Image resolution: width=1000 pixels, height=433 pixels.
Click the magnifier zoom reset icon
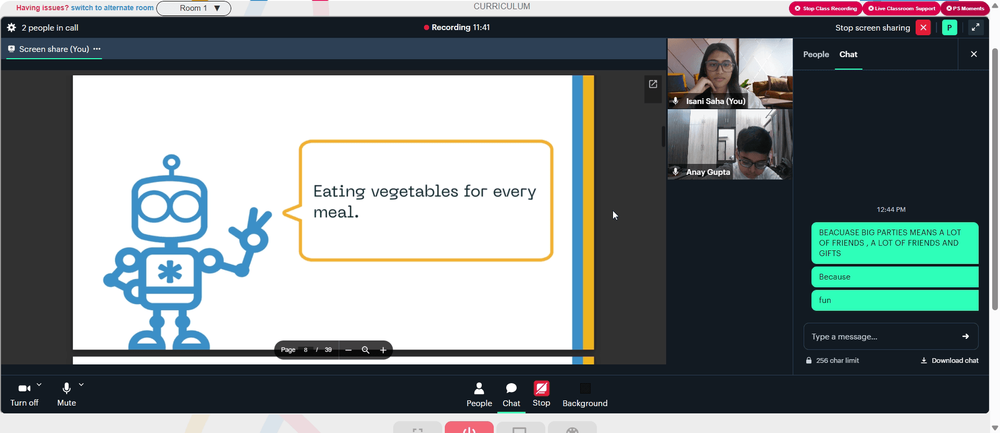tap(365, 350)
